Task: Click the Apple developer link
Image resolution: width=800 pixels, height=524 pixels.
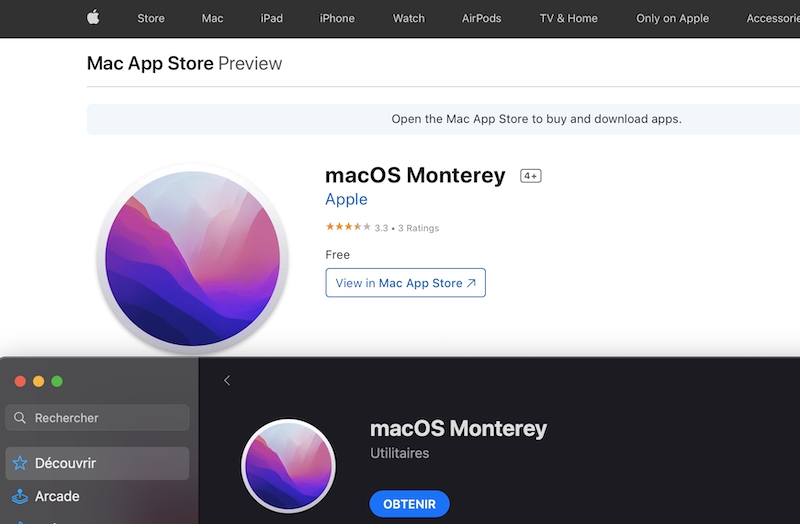Action: pyautogui.click(x=346, y=199)
